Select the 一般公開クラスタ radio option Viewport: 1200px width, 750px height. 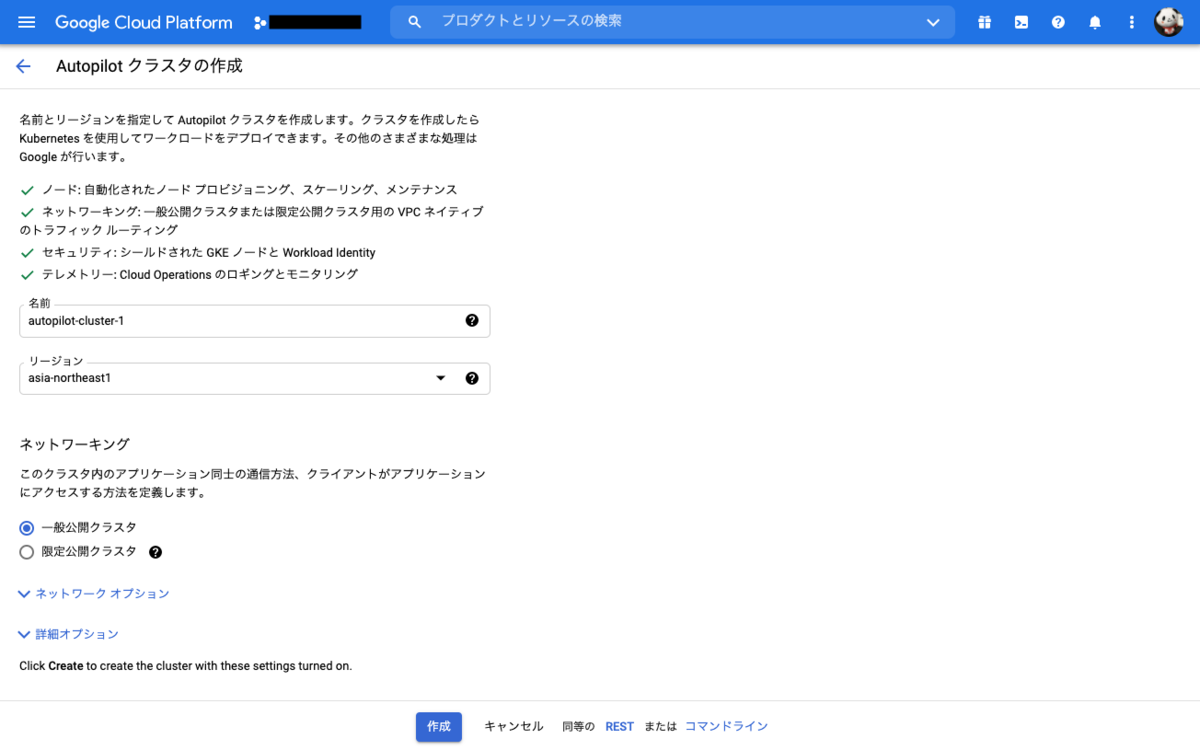[x=27, y=528]
